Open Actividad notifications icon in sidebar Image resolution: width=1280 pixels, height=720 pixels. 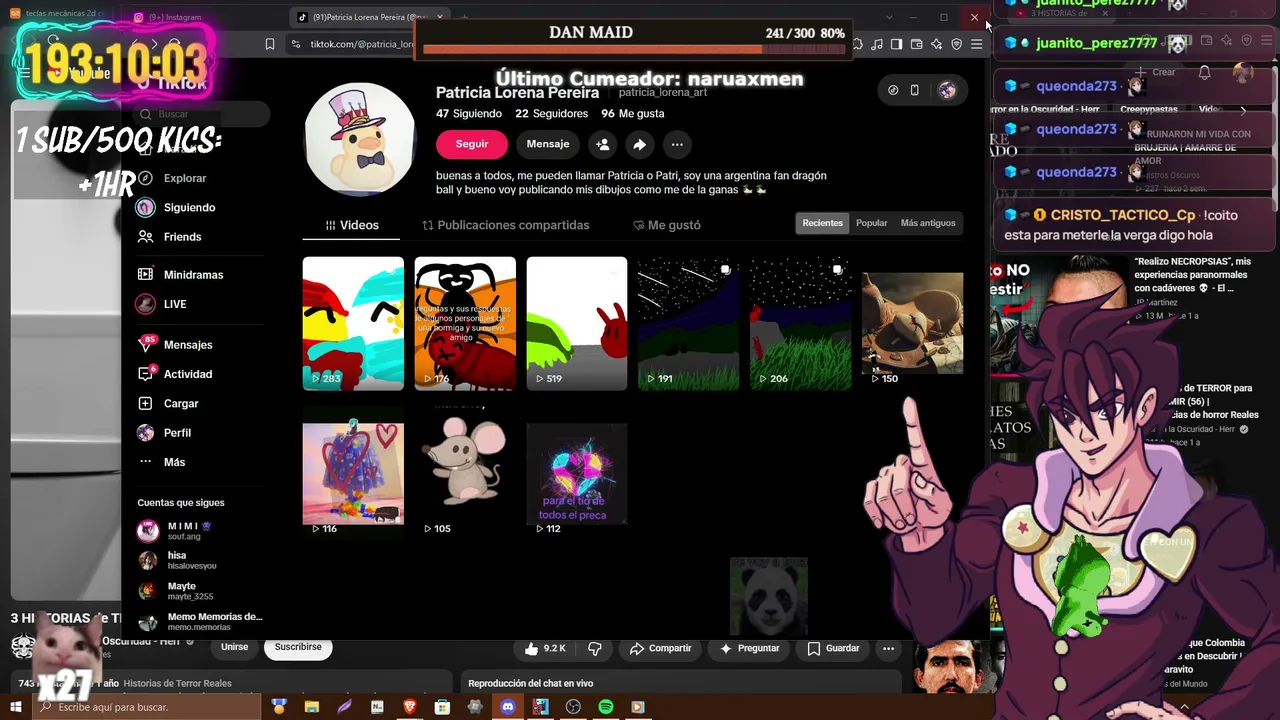click(x=146, y=374)
